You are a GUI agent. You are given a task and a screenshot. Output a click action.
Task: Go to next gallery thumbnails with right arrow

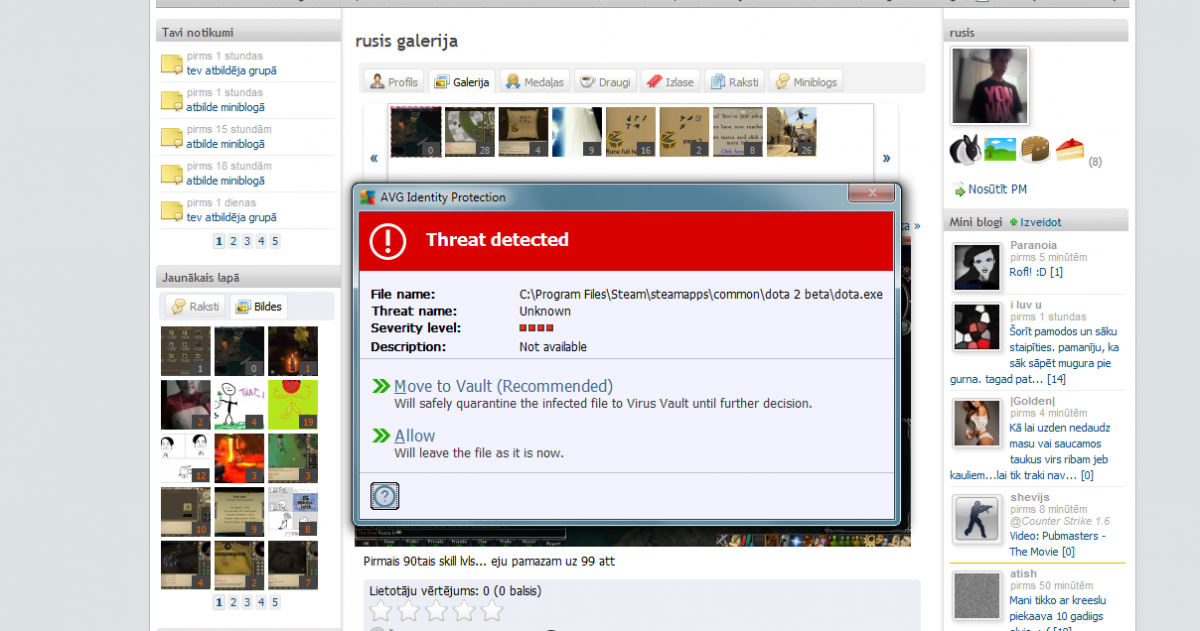point(885,158)
